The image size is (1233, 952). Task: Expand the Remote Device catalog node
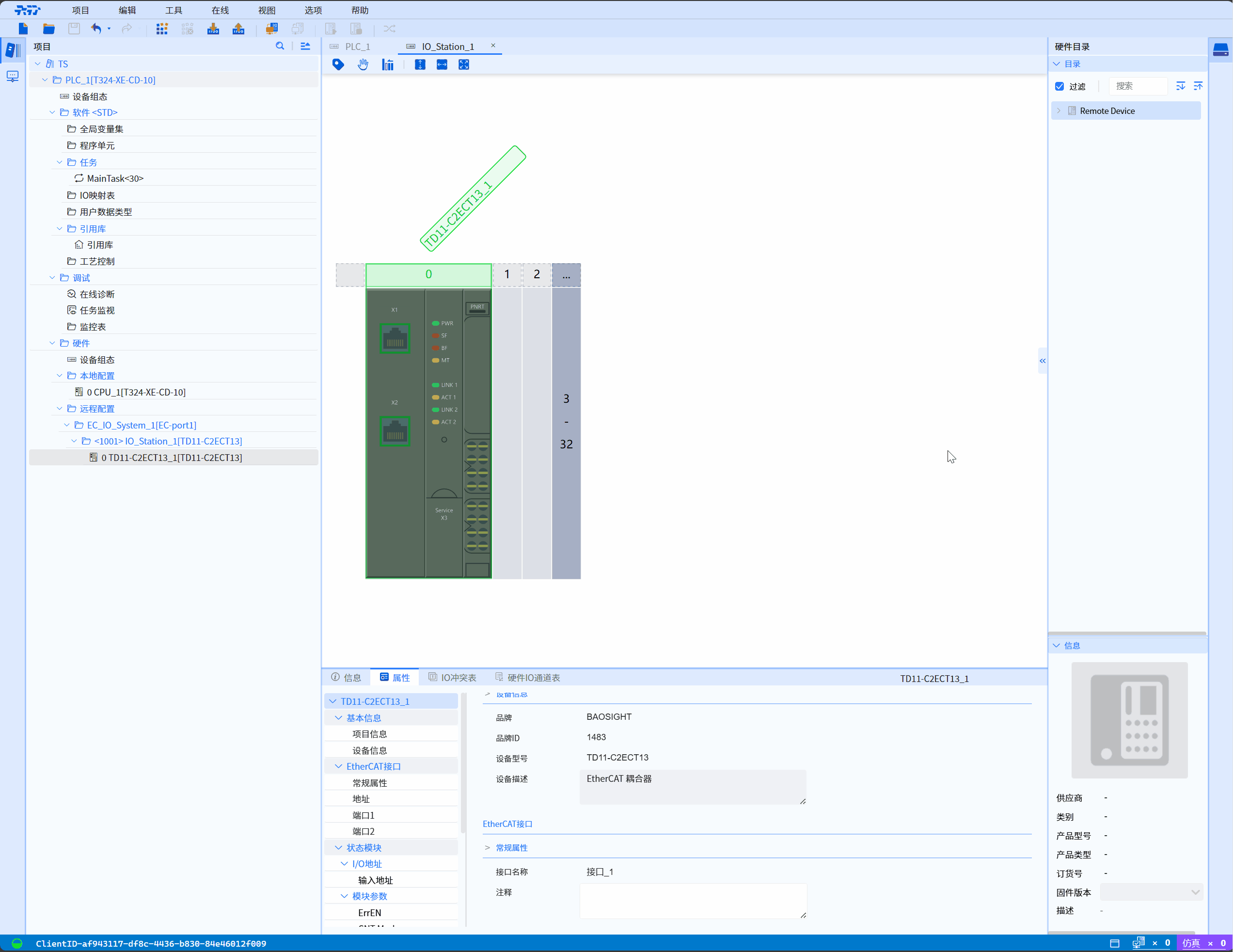coord(1059,111)
